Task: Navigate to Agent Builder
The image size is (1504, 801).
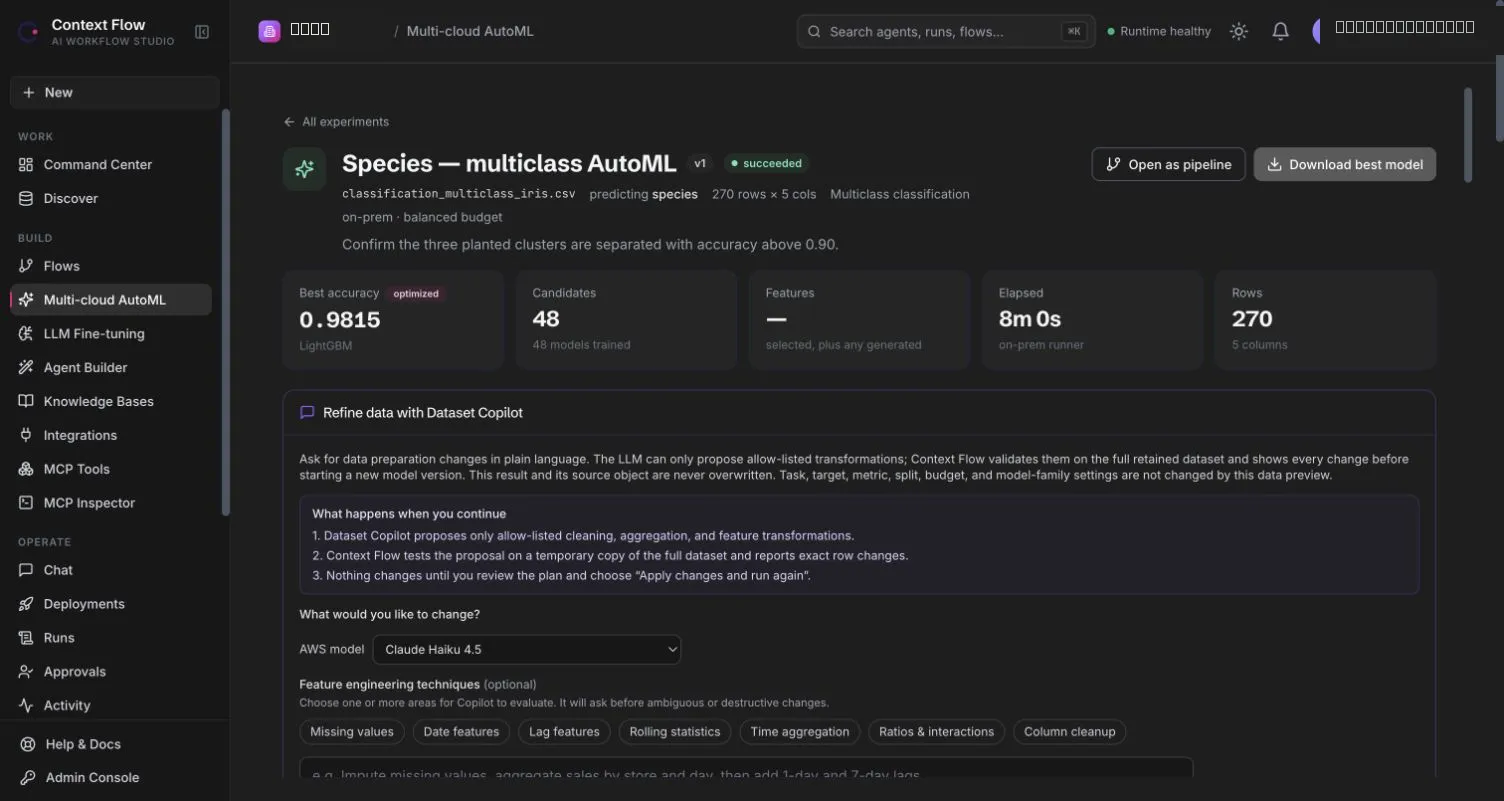Action: coord(111,368)
